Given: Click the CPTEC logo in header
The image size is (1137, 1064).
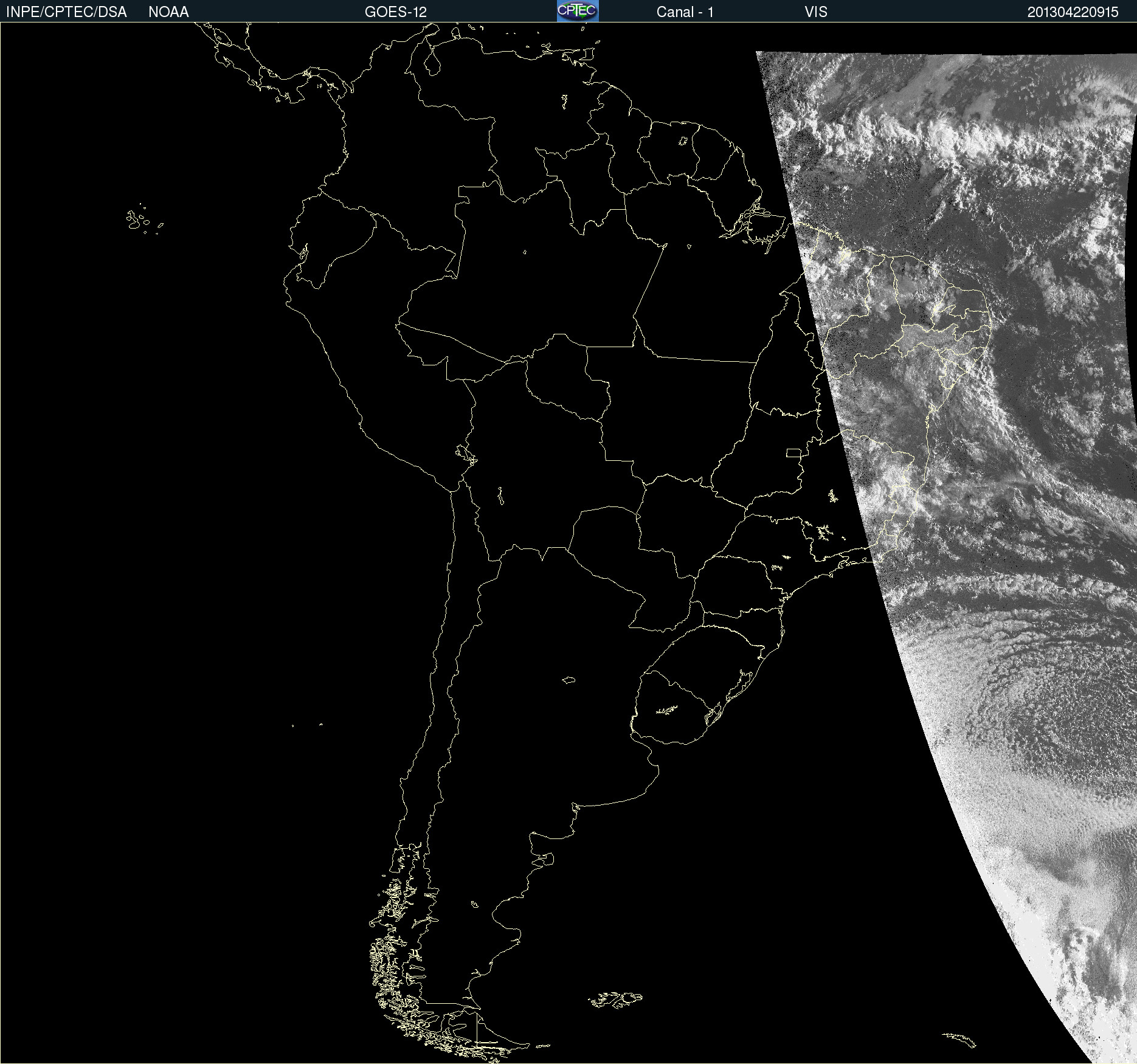Looking at the screenshot, I should coord(578,11).
